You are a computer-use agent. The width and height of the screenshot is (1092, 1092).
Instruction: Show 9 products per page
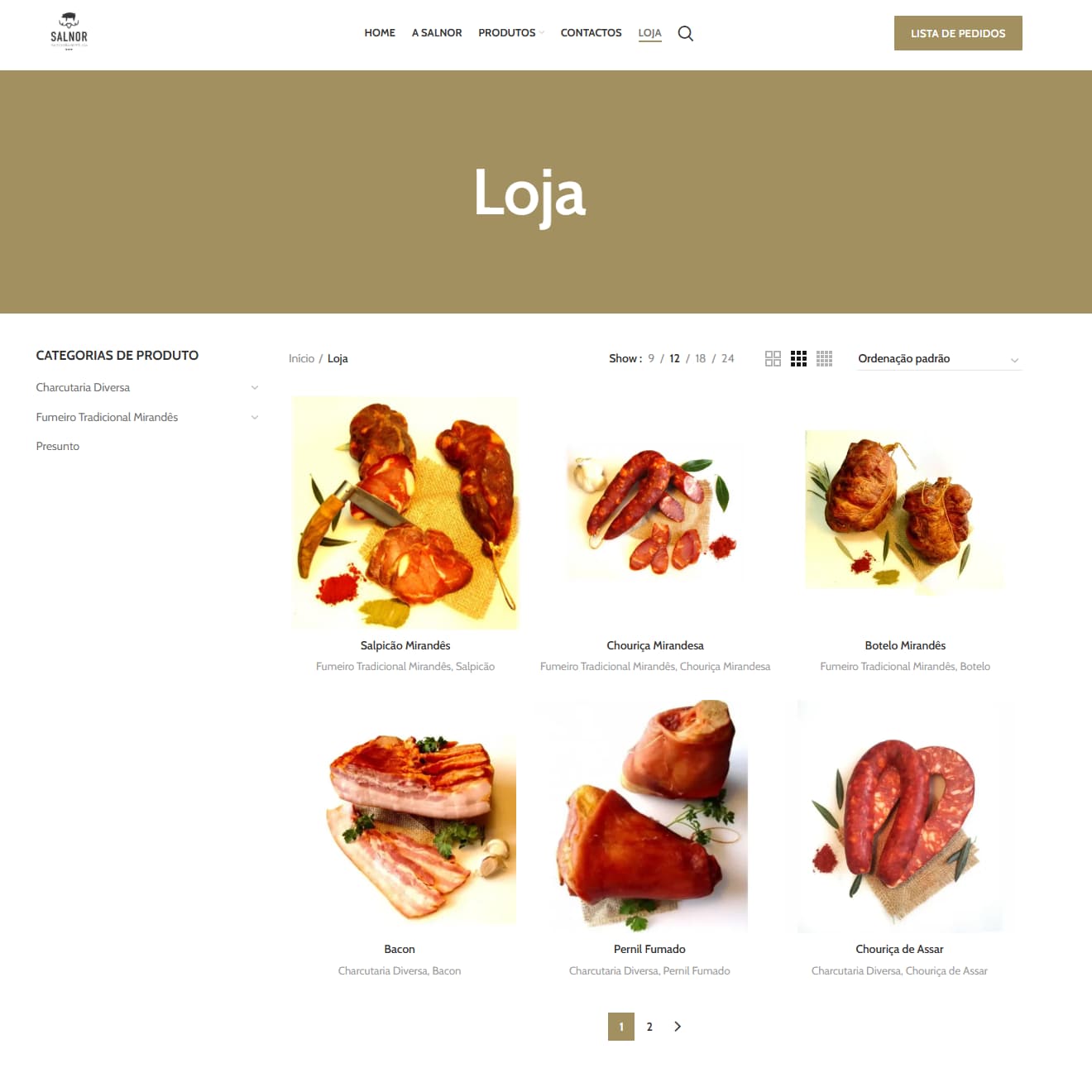click(651, 358)
